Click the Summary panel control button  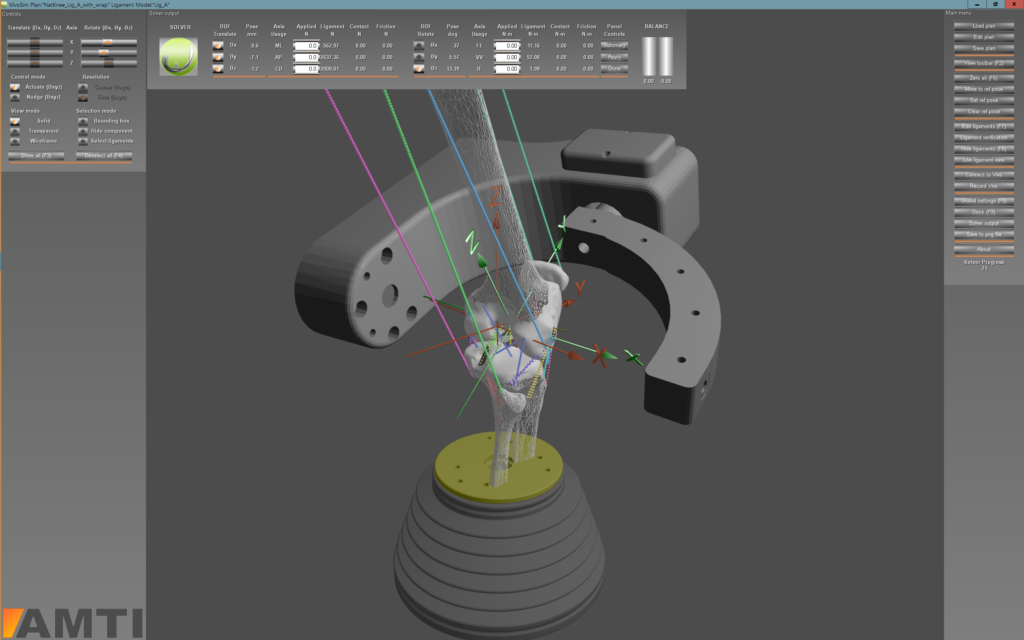coord(615,46)
